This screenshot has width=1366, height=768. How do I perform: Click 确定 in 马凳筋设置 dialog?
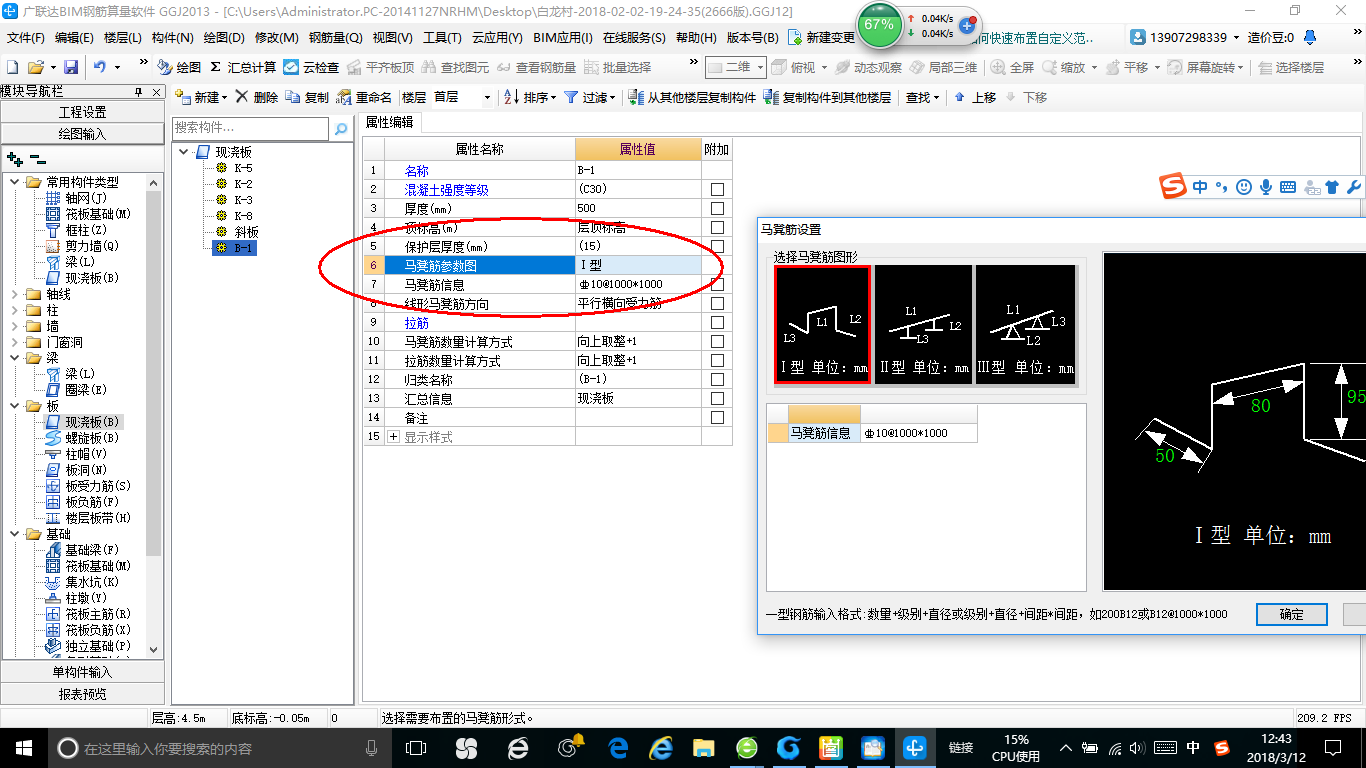[x=1292, y=614]
